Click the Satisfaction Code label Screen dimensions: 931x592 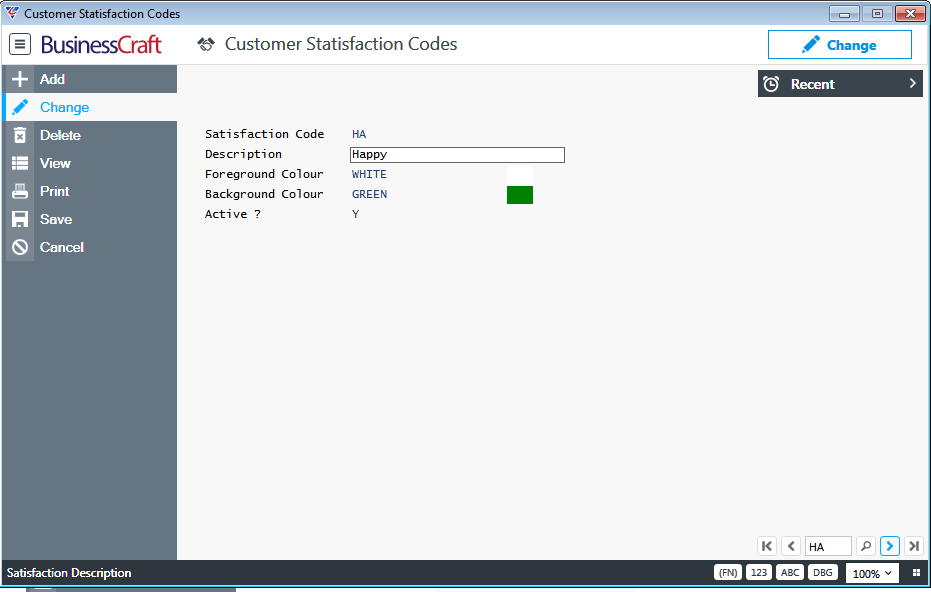coord(264,134)
